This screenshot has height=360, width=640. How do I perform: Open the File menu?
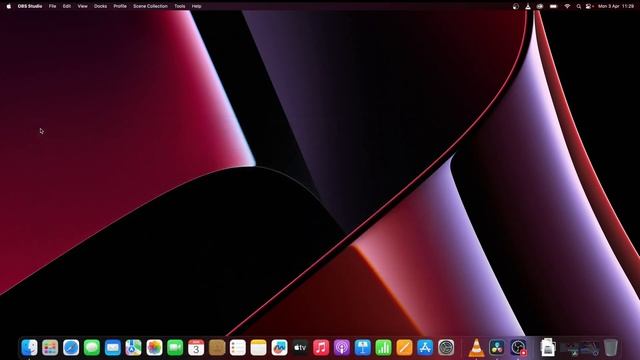coord(53,6)
